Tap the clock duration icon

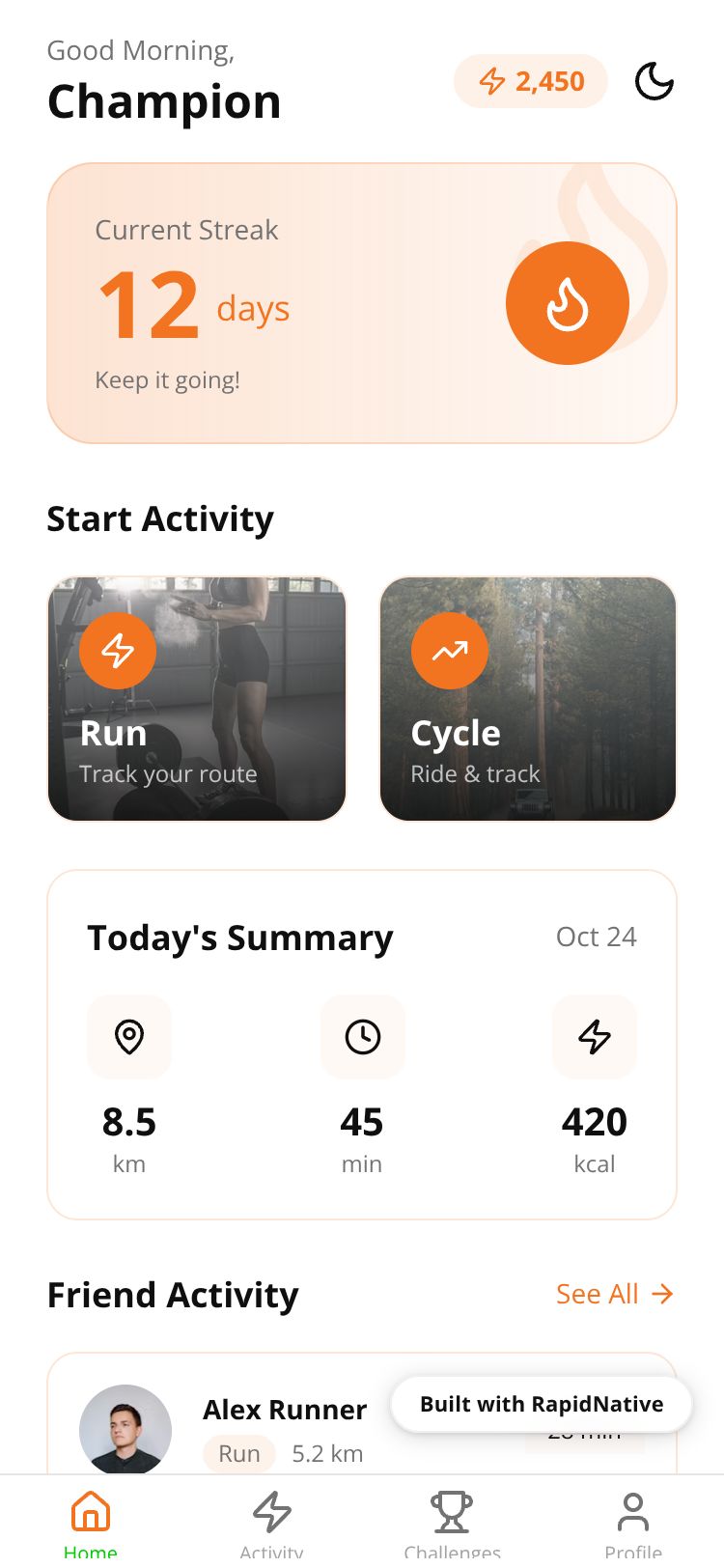pyautogui.click(x=362, y=1037)
